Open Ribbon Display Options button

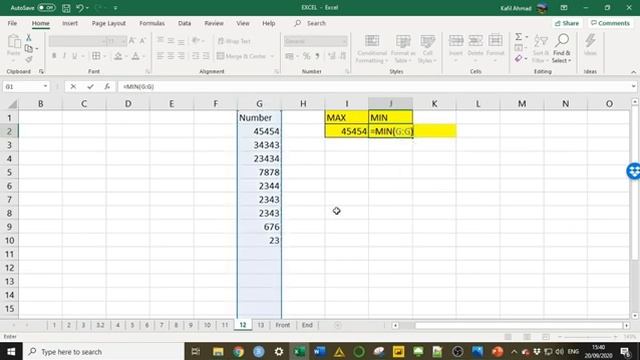click(x=564, y=8)
